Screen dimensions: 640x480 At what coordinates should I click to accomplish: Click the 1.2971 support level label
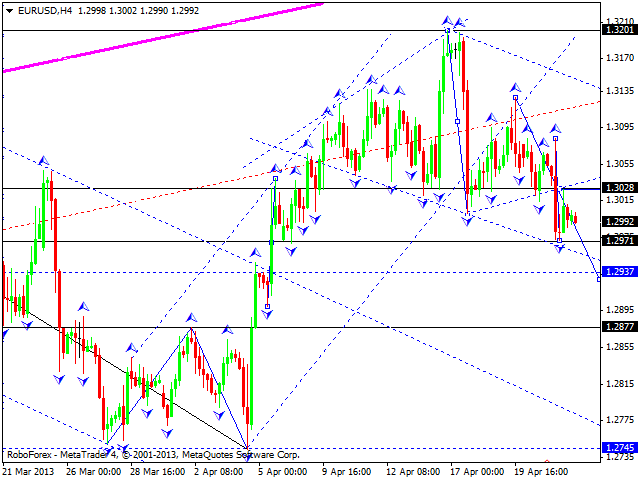(618, 241)
